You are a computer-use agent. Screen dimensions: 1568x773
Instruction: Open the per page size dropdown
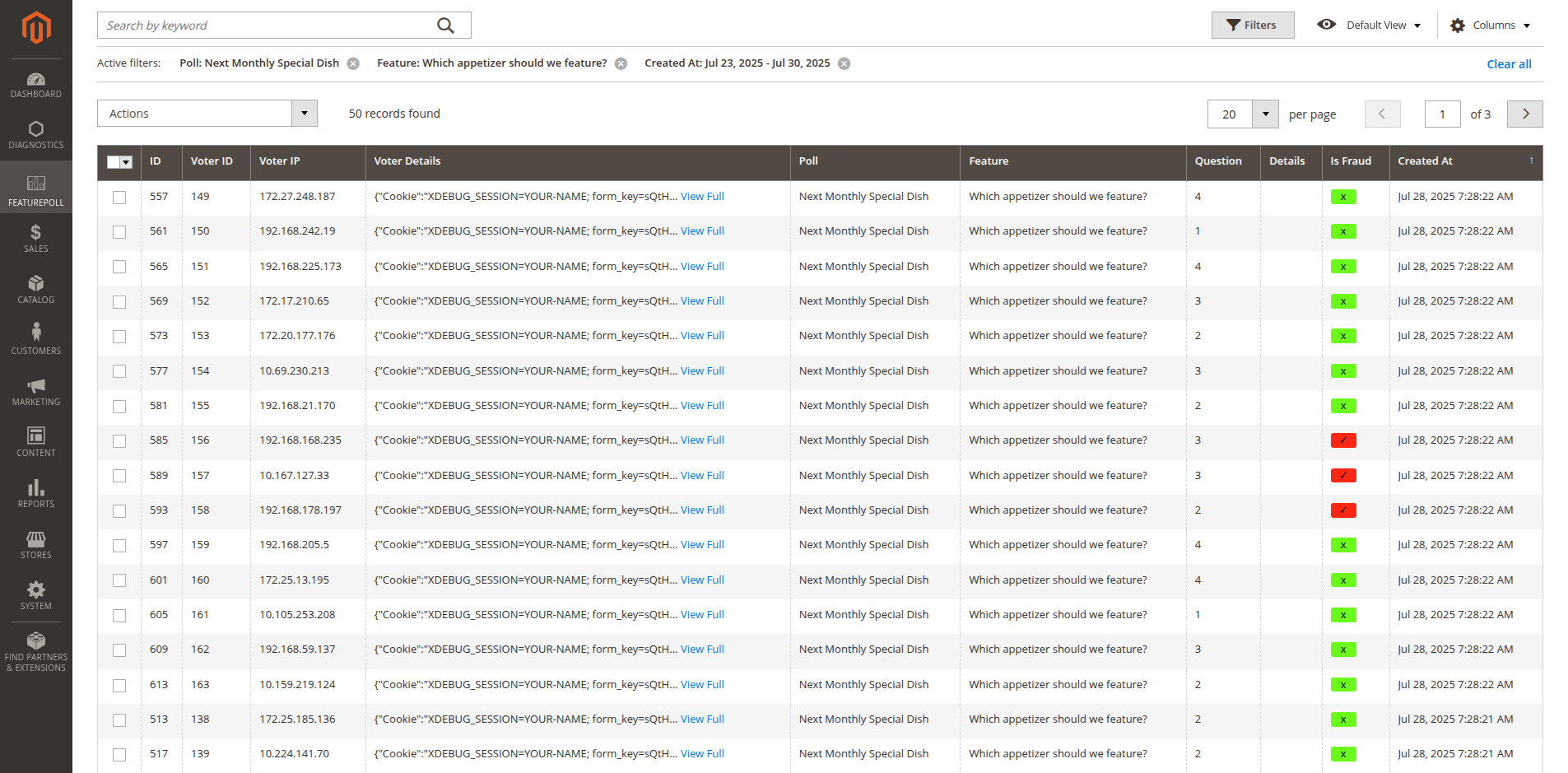(x=1265, y=114)
